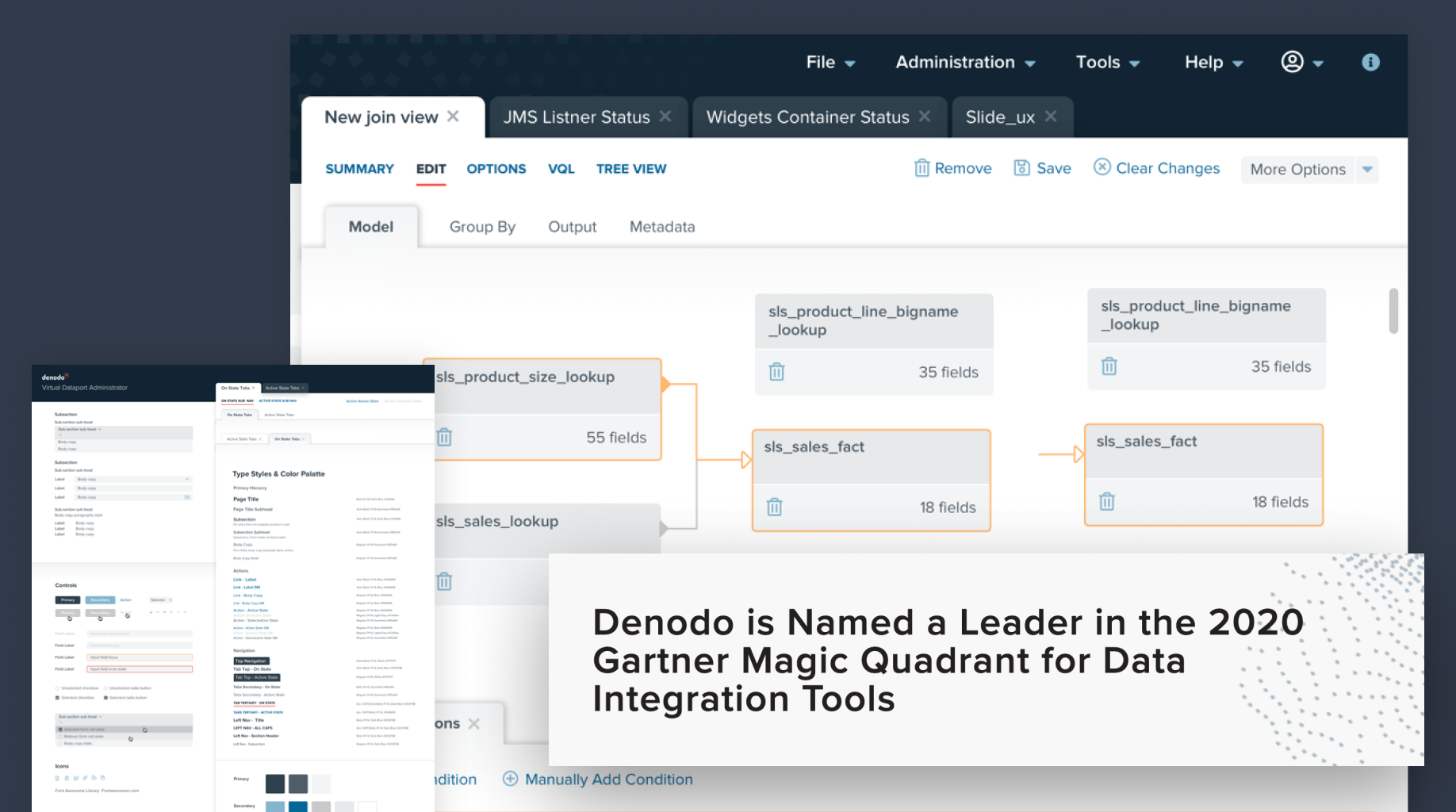
Task: Click trash icon on right sls_product_line_bigname_lookup card
Action: [1109, 366]
